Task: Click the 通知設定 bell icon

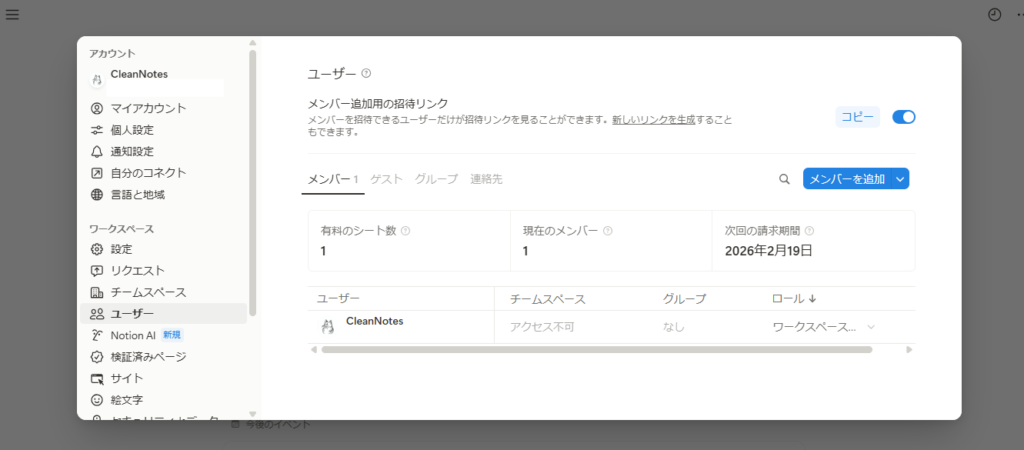Action: coord(97,152)
